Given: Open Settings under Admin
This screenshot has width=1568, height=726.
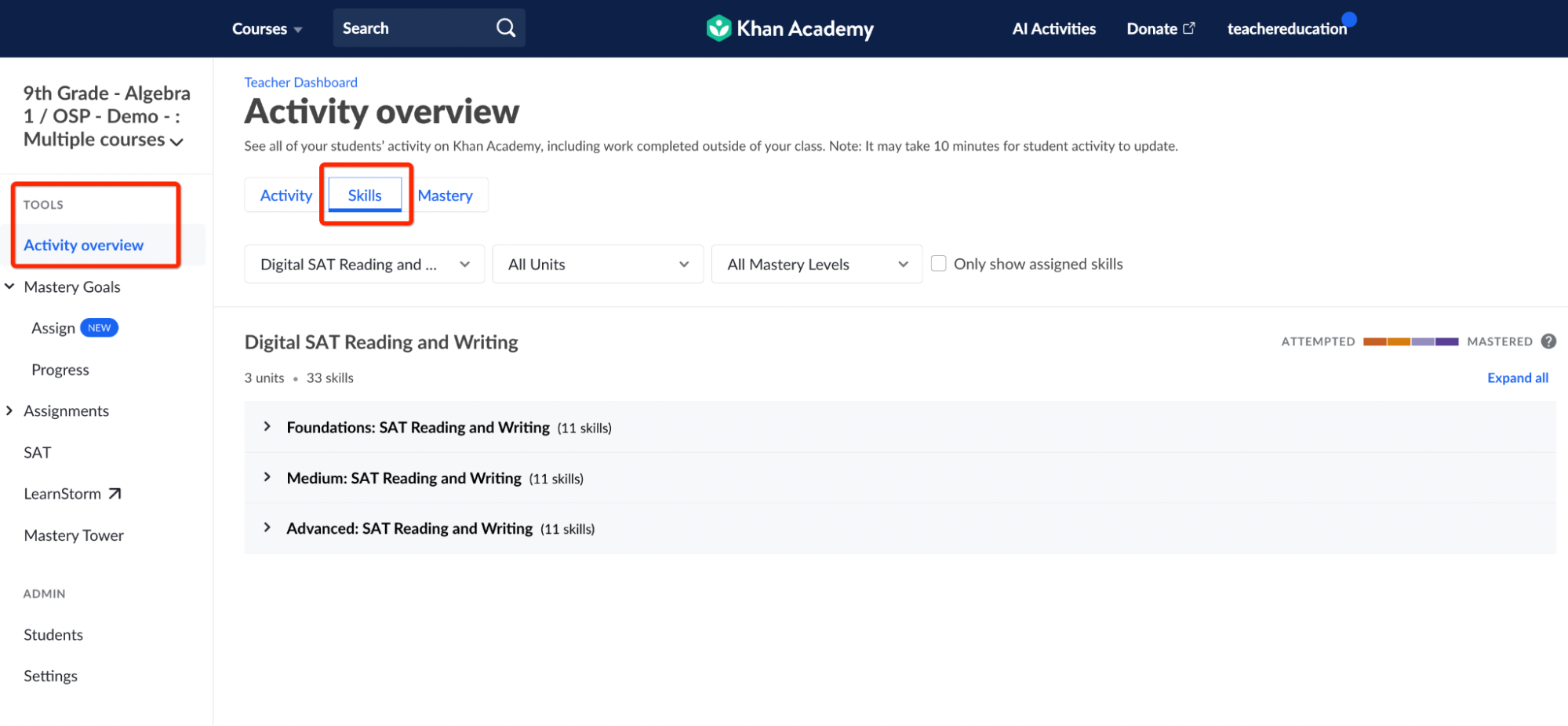Looking at the screenshot, I should pyautogui.click(x=50, y=676).
